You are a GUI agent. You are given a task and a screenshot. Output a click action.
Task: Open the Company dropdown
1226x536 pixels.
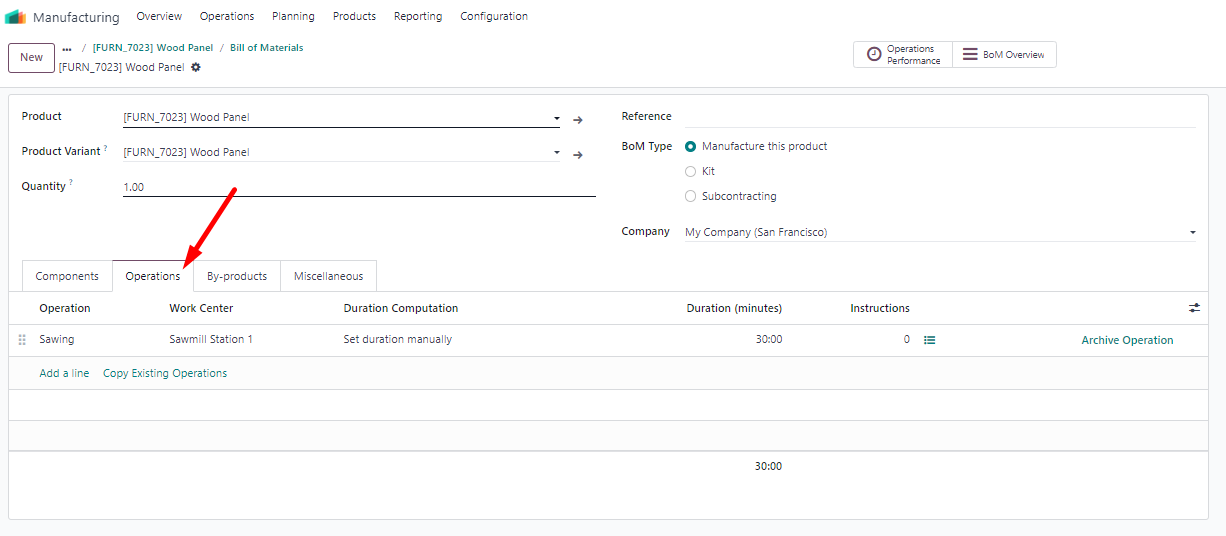[940, 232]
